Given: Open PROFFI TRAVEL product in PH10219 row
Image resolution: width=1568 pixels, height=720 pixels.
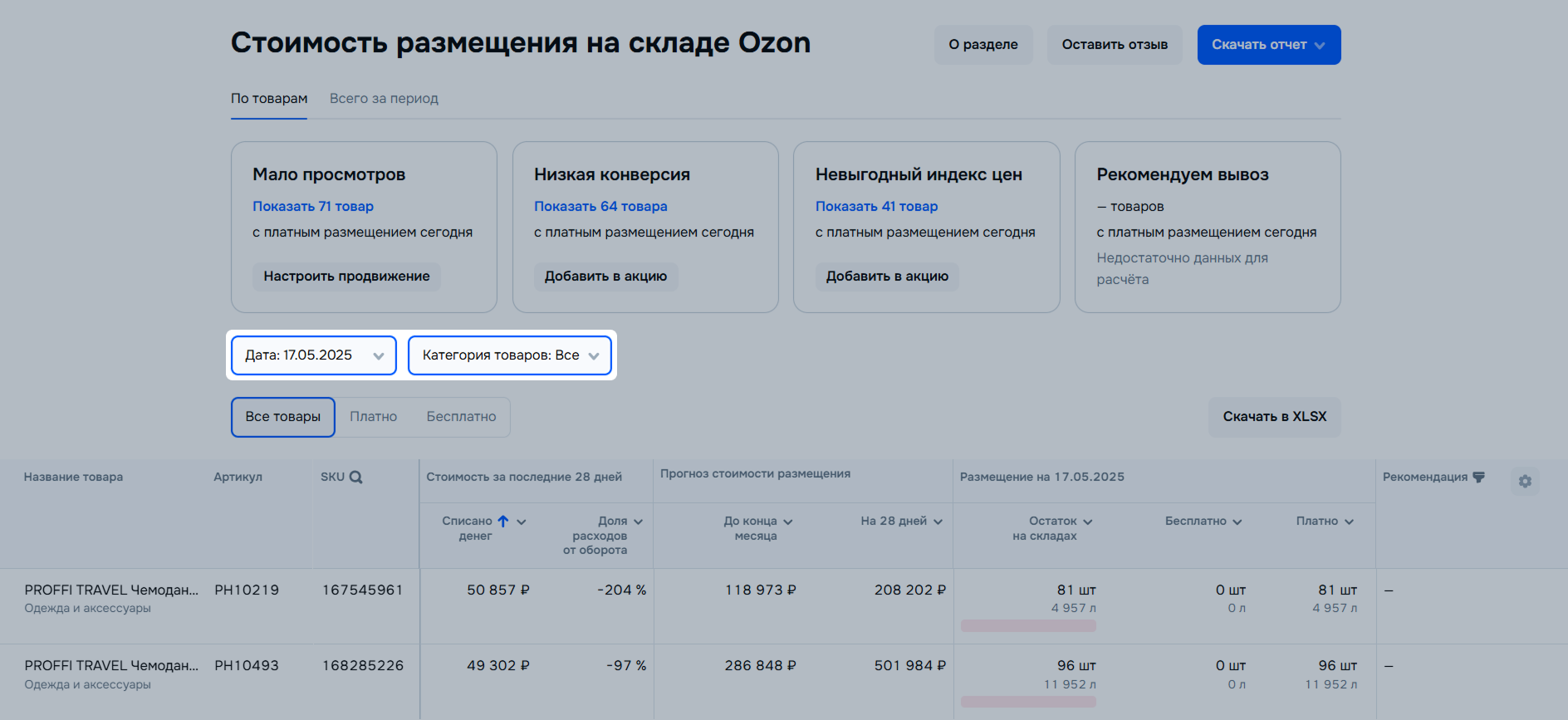Looking at the screenshot, I should 111,590.
